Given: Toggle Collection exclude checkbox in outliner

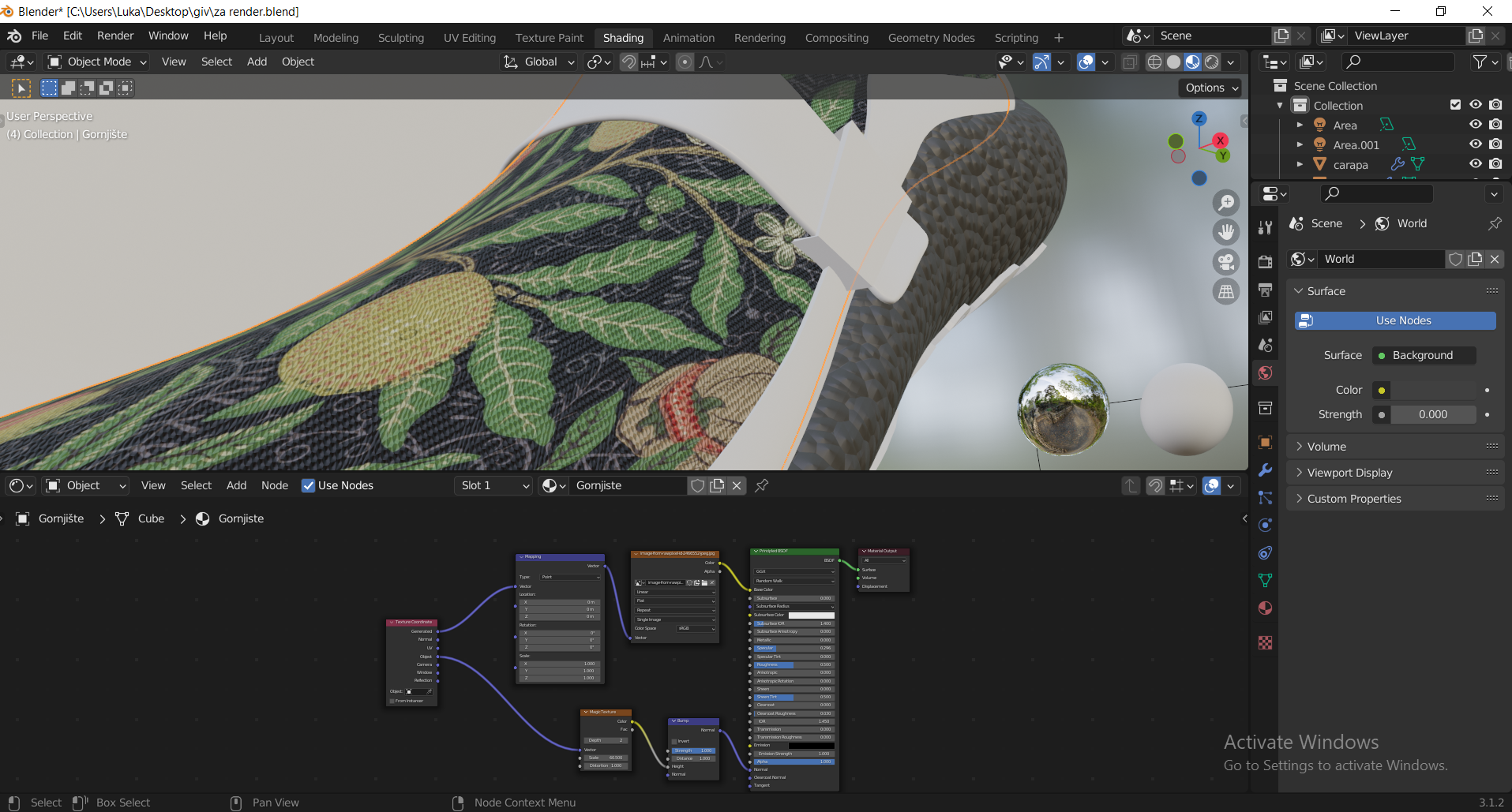Looking at the screenshot, I should 1455,105.
